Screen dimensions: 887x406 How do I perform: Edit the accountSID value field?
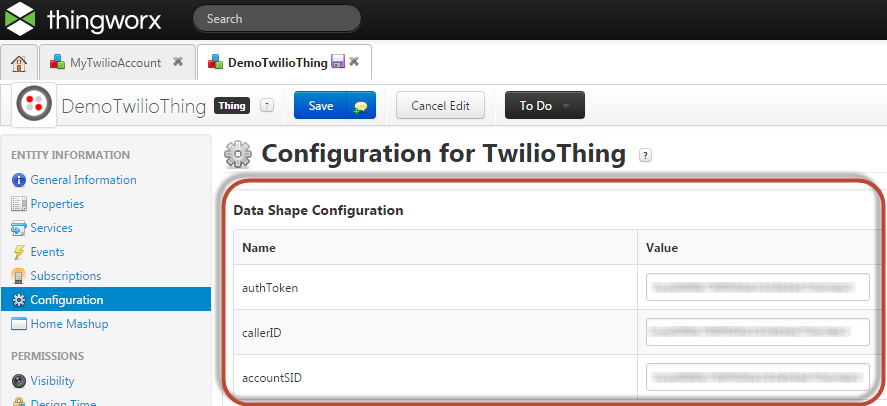tap(757, 377)
